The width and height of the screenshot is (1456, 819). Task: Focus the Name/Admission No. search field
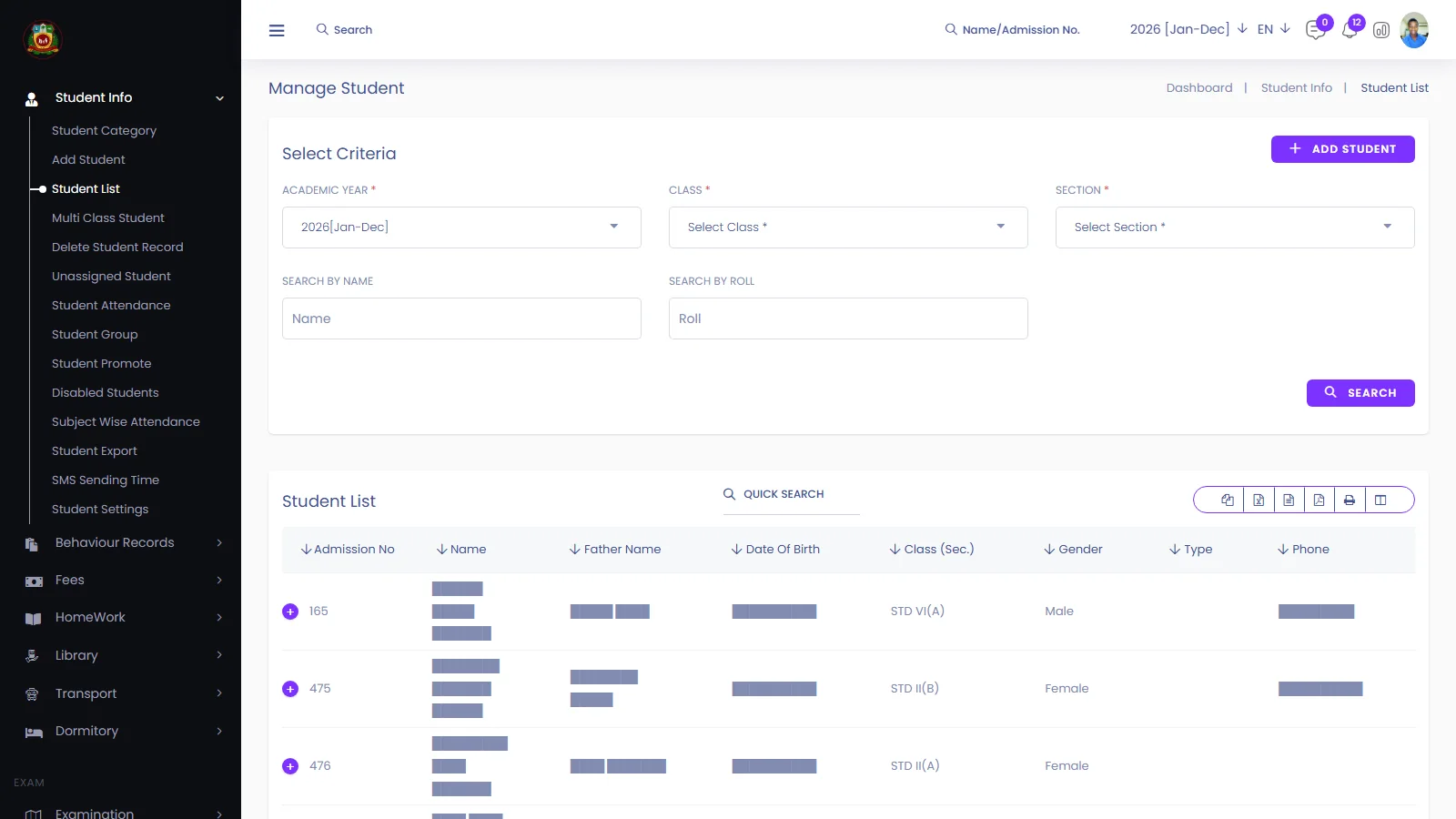pyautogui.click(x=1021, y=30)
